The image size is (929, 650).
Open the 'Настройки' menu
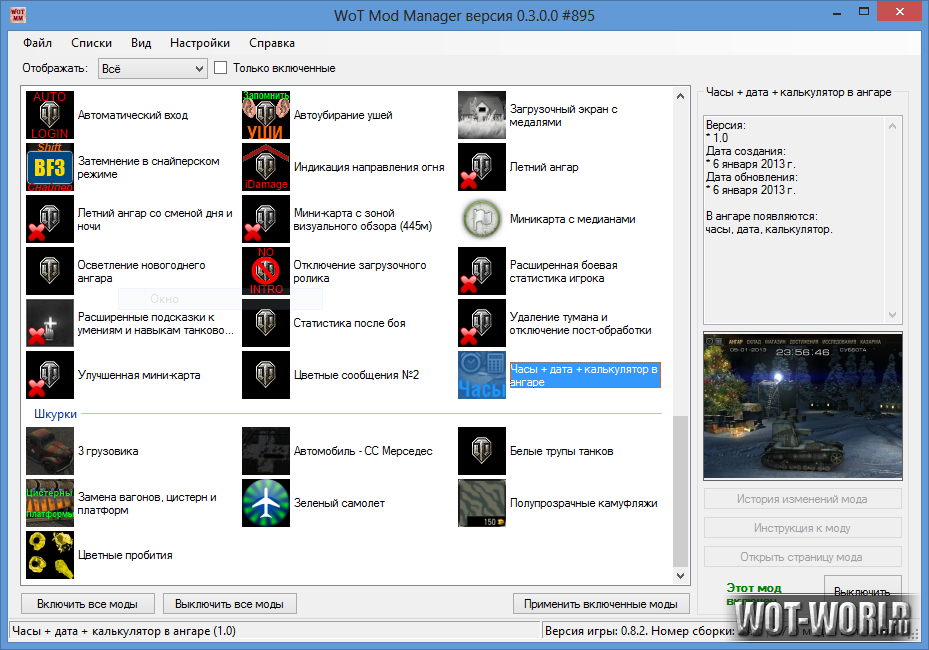200,43
